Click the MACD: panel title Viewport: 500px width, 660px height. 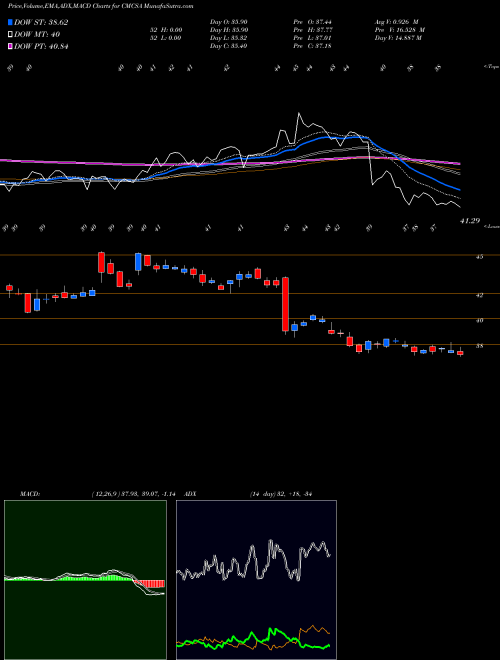point(29,494)
